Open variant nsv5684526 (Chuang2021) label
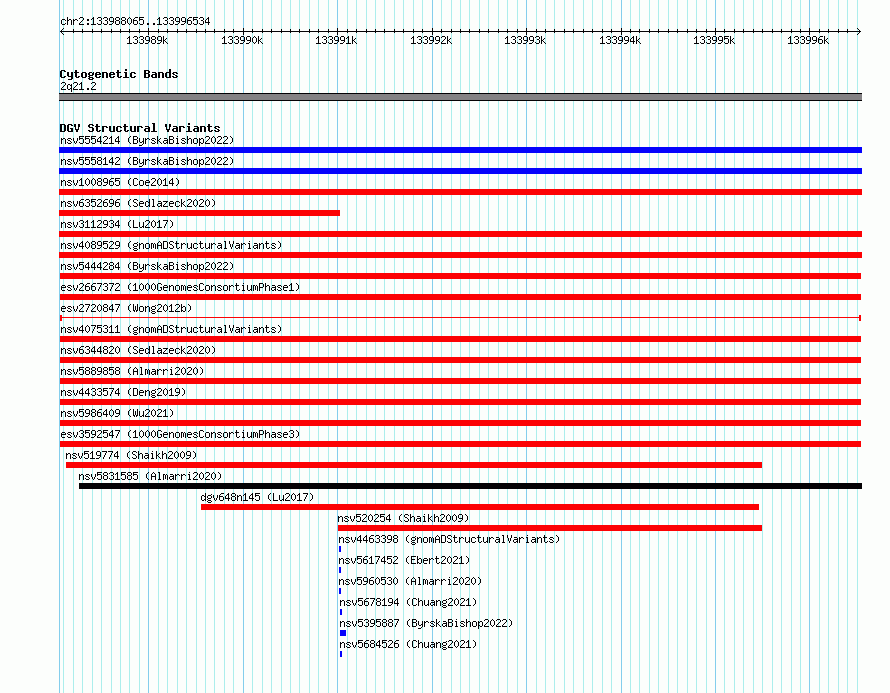Screen dimensions: 890x693 408,644
